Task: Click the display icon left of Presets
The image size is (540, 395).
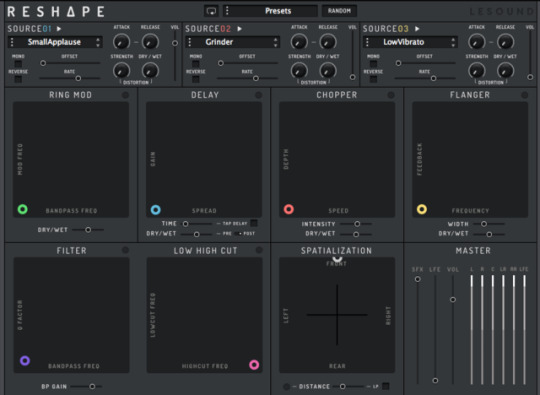Action: [x=211, y=11]
